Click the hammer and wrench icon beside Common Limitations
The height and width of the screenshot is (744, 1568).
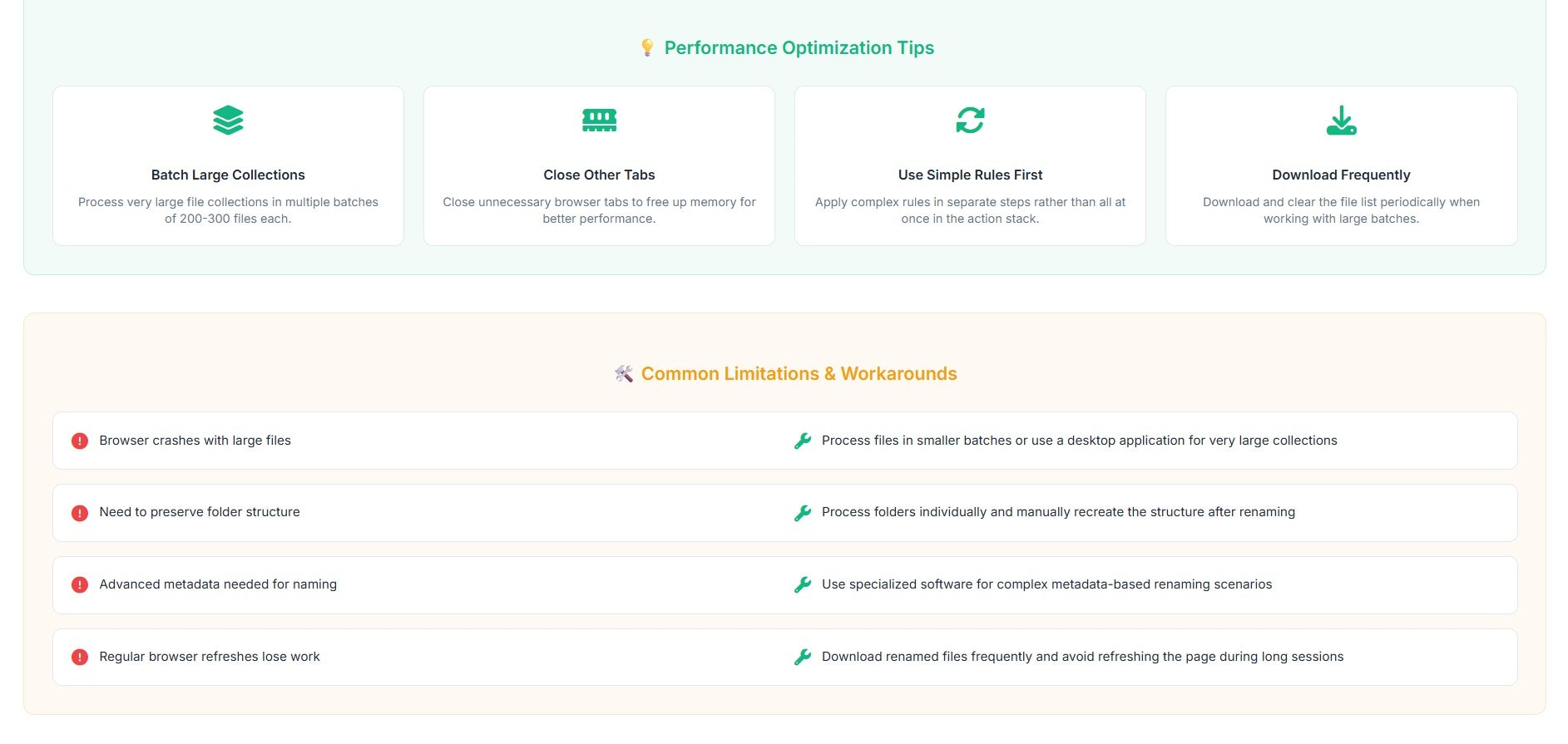tap(624, 374)
